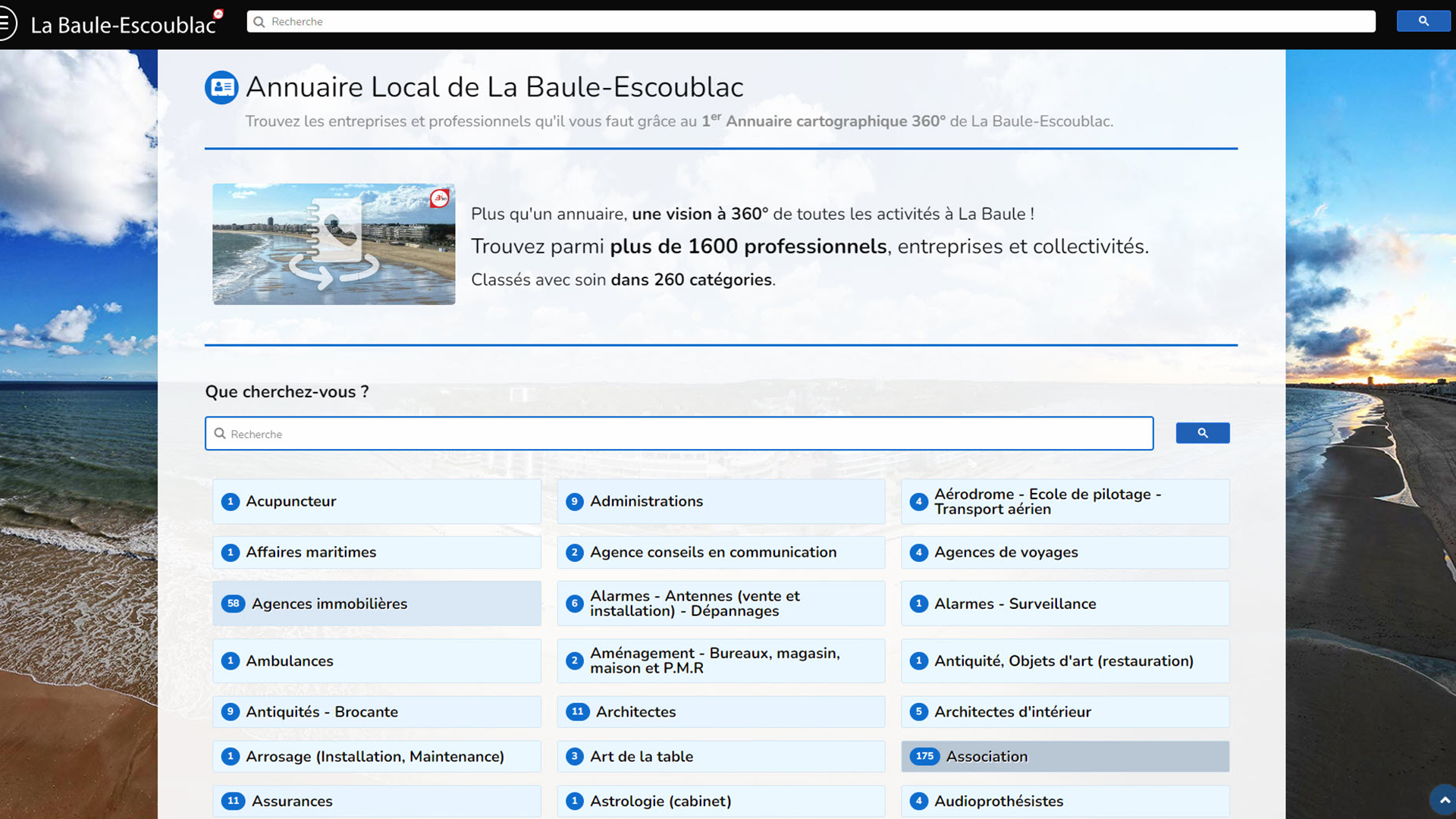
Task: Click the 11 count badge on Assurances
Action: click(x=233, y=802)
